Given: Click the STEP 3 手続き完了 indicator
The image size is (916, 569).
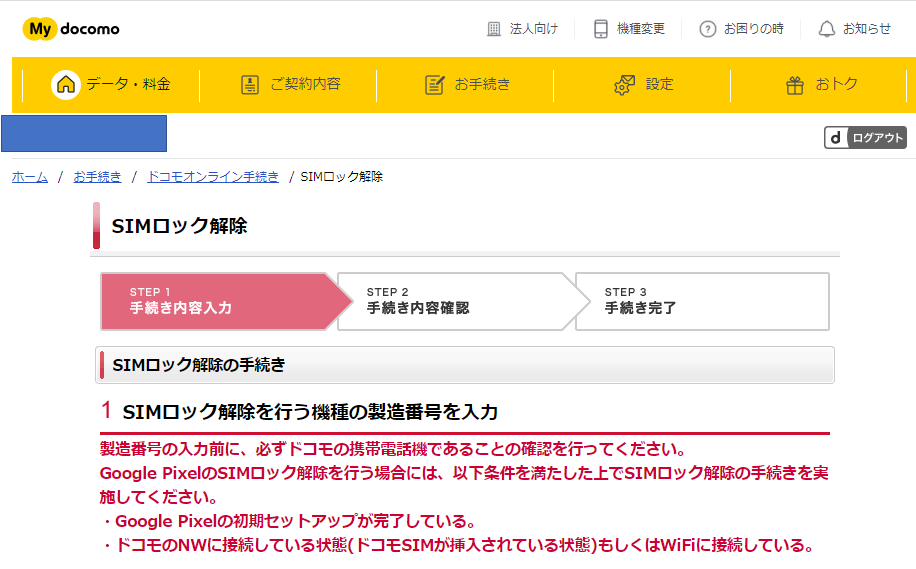Looking at the screenshot, I should coord(702,301).
